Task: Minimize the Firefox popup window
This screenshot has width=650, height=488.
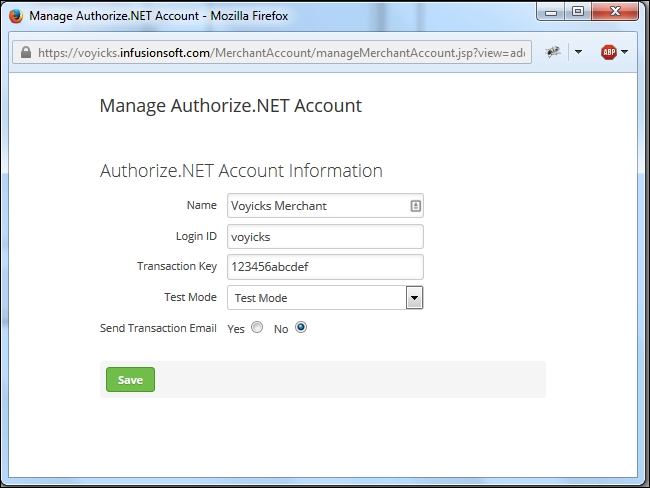Action: [549, 15]
